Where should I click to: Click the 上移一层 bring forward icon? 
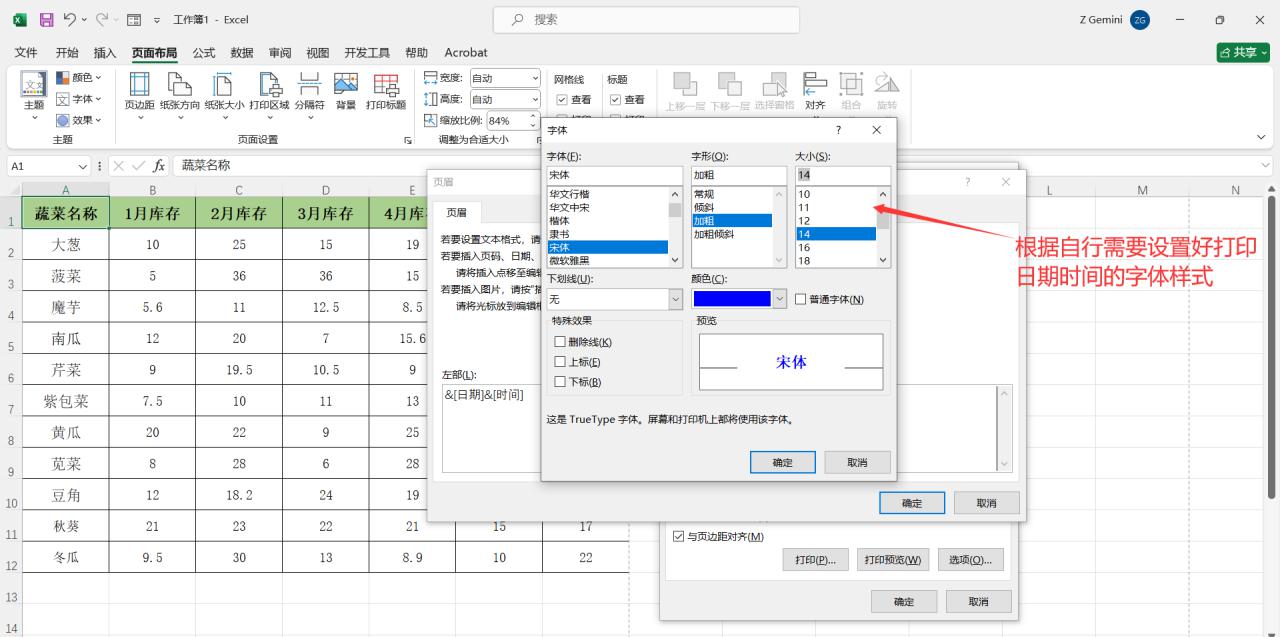685,83
